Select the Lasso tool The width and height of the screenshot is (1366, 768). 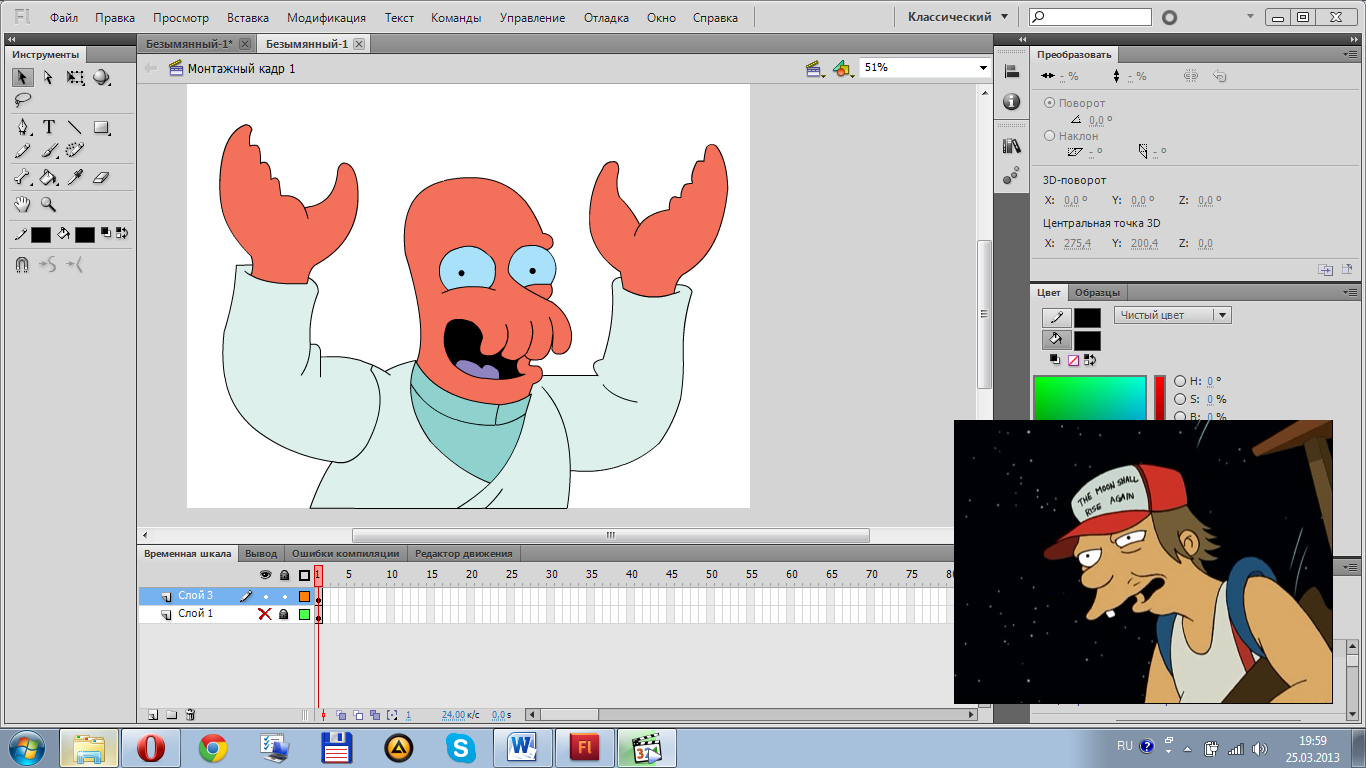click(x=22, y=99)
